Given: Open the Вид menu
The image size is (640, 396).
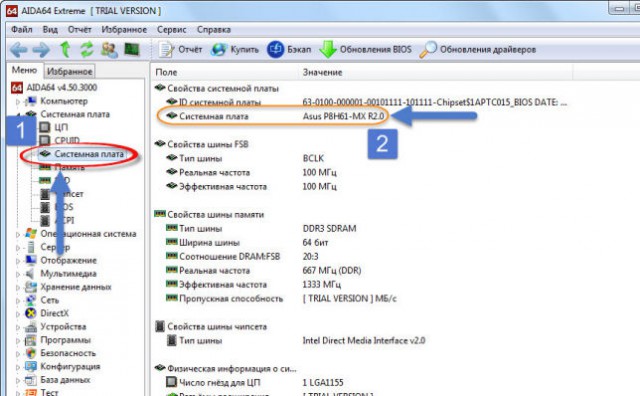Looking at the screenshot, I should click(50, 30).
